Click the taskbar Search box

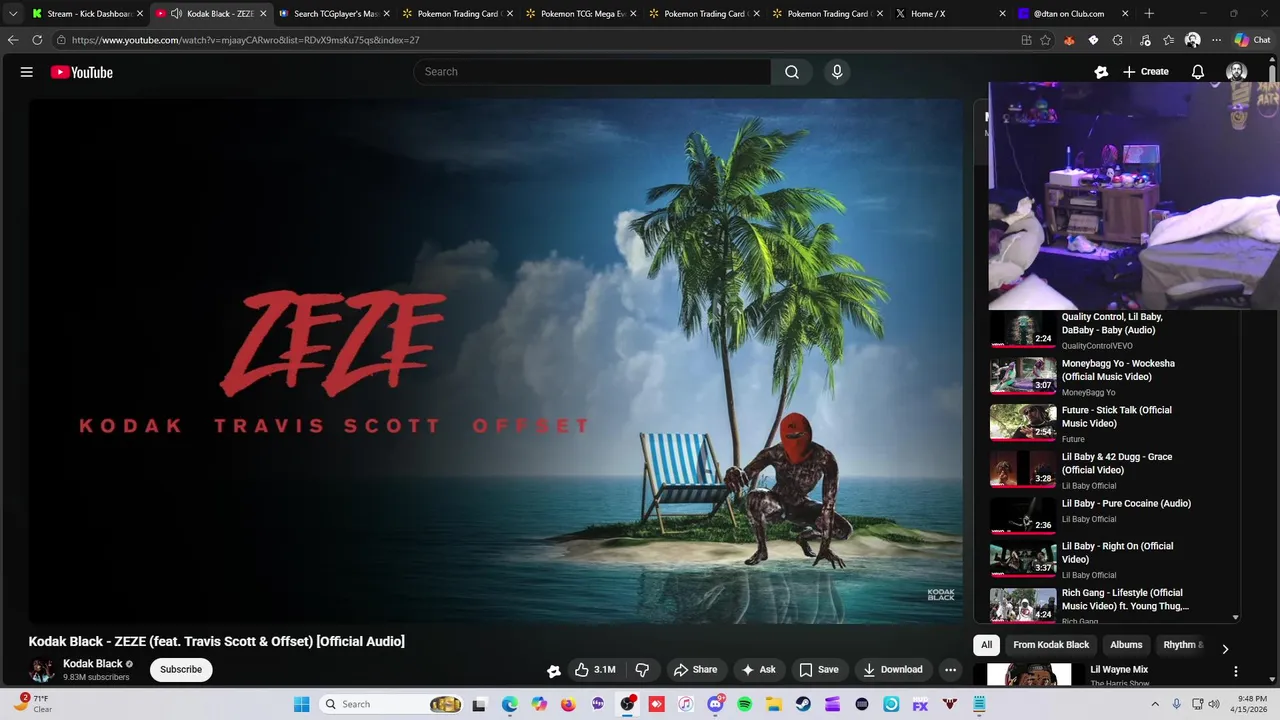pos(392,704)
